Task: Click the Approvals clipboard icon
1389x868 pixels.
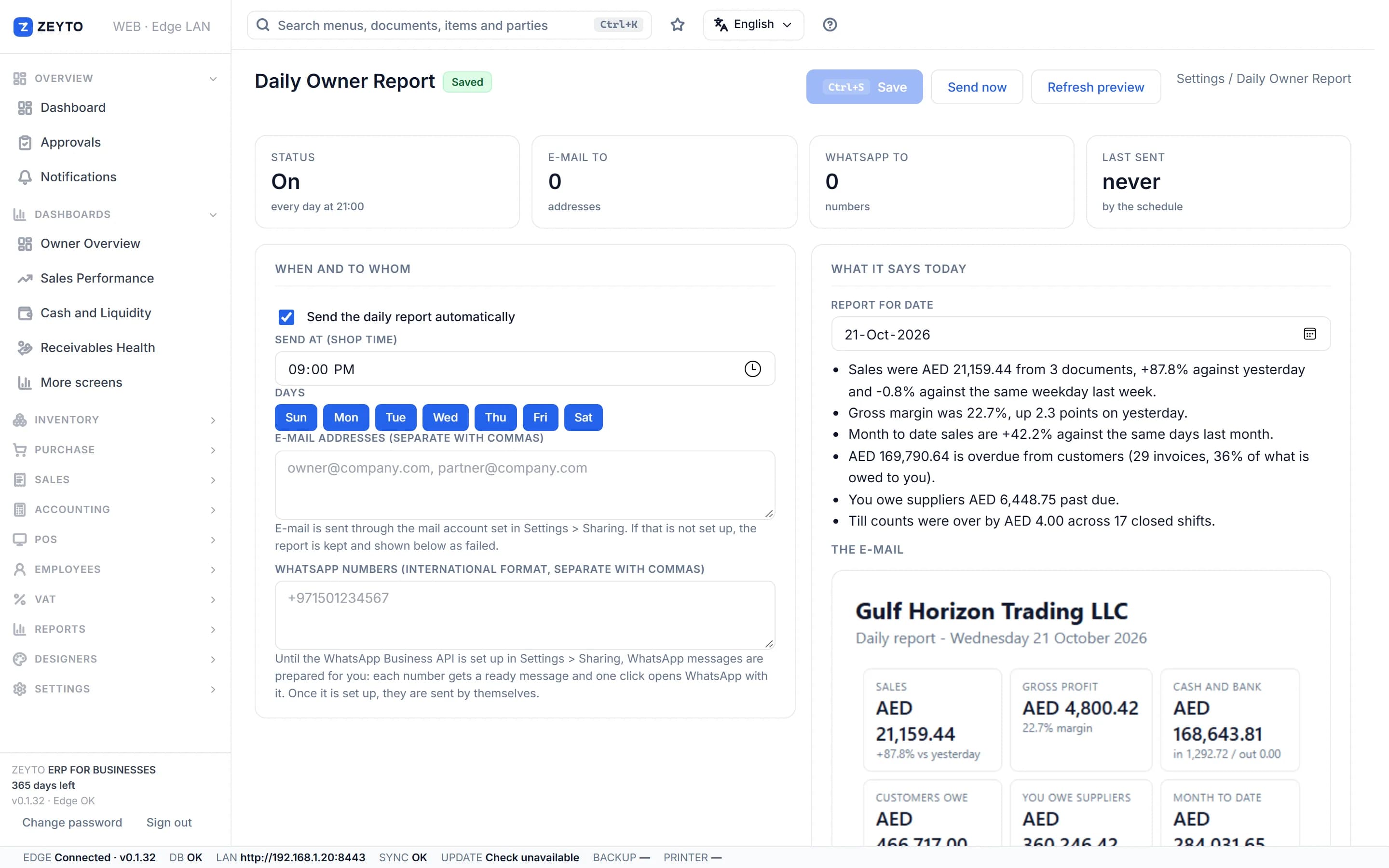Action: 25,142
